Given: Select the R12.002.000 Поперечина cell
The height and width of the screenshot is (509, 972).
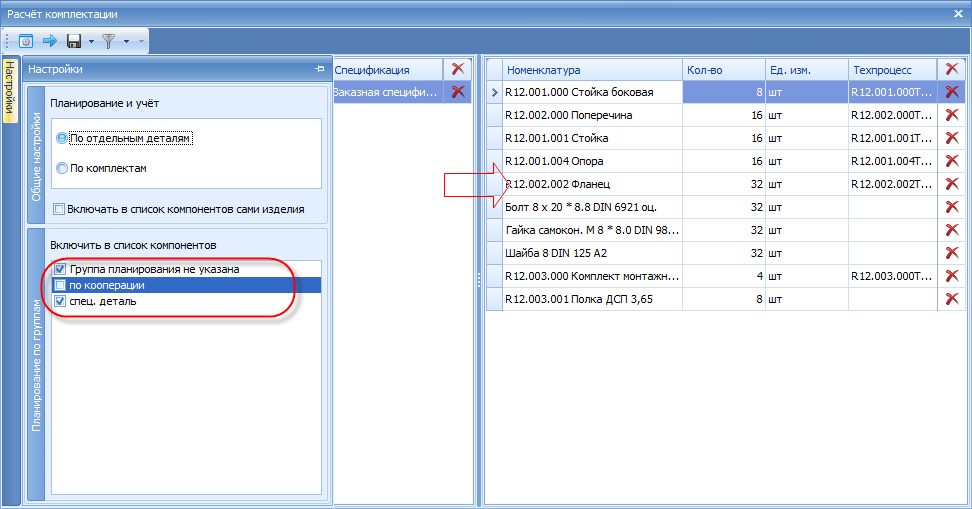Looking at the screenshot, I should click(x=593, y=115).
